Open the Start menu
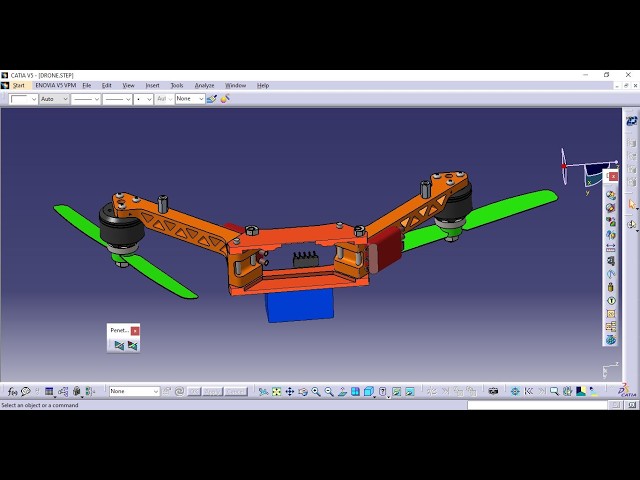Viewport: 640px width, 480px height. [x=19, y=85]
